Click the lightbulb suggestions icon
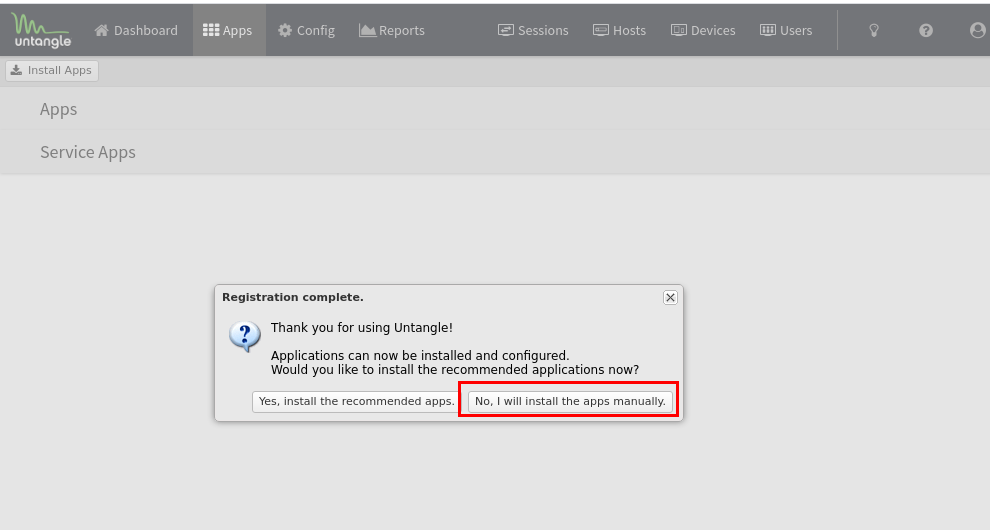 pyautogui.click(x=874, y=30)
